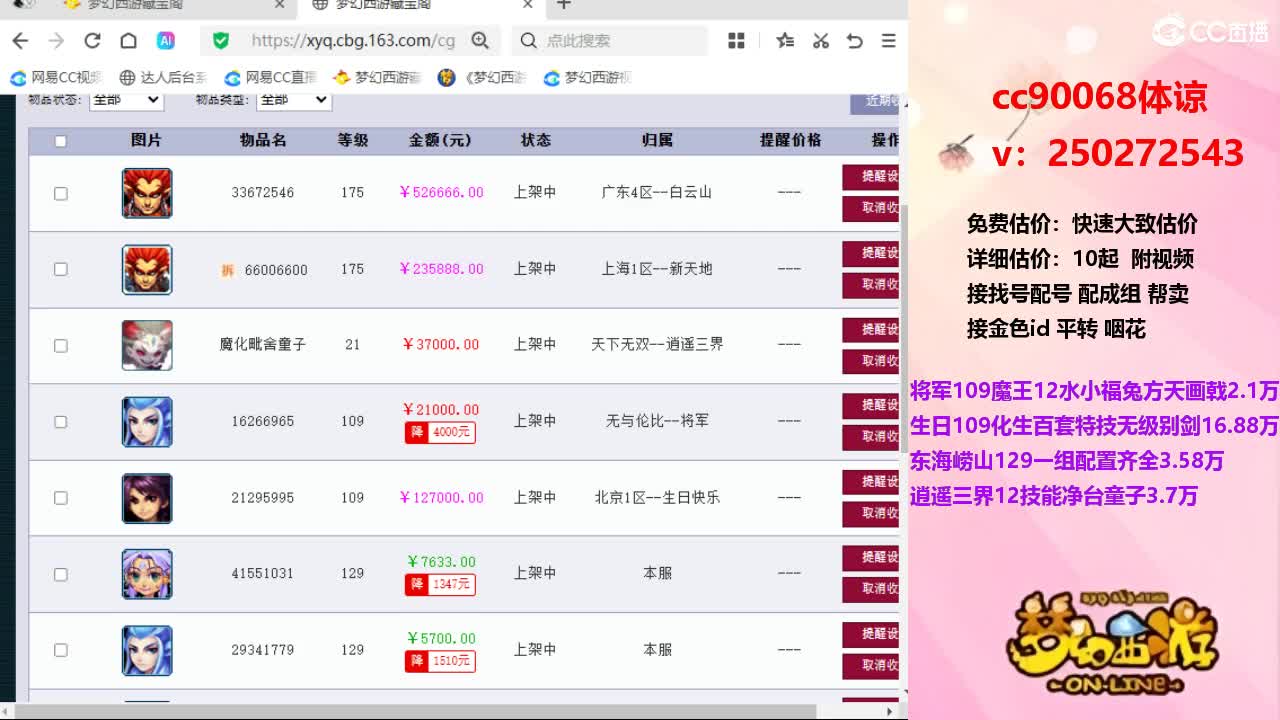The height and width of the screenshot is (720, 1280).
Task: Open character avatar for item 21295995
Action: point(147,498)
